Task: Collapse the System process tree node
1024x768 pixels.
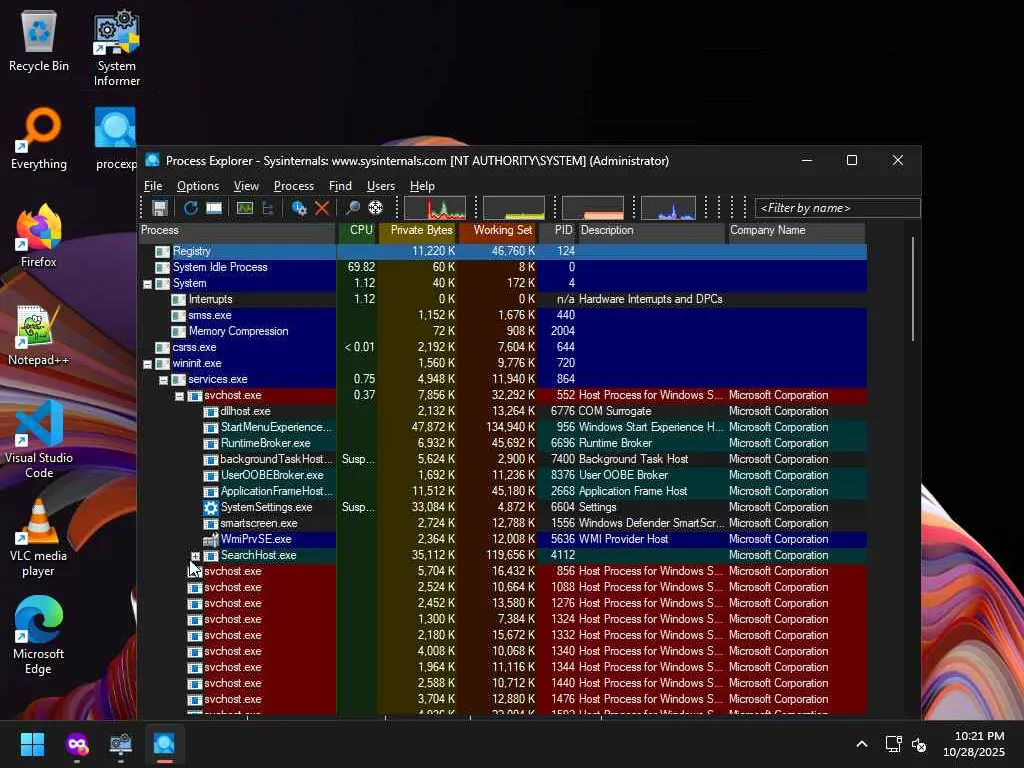Action: [148, 284]
